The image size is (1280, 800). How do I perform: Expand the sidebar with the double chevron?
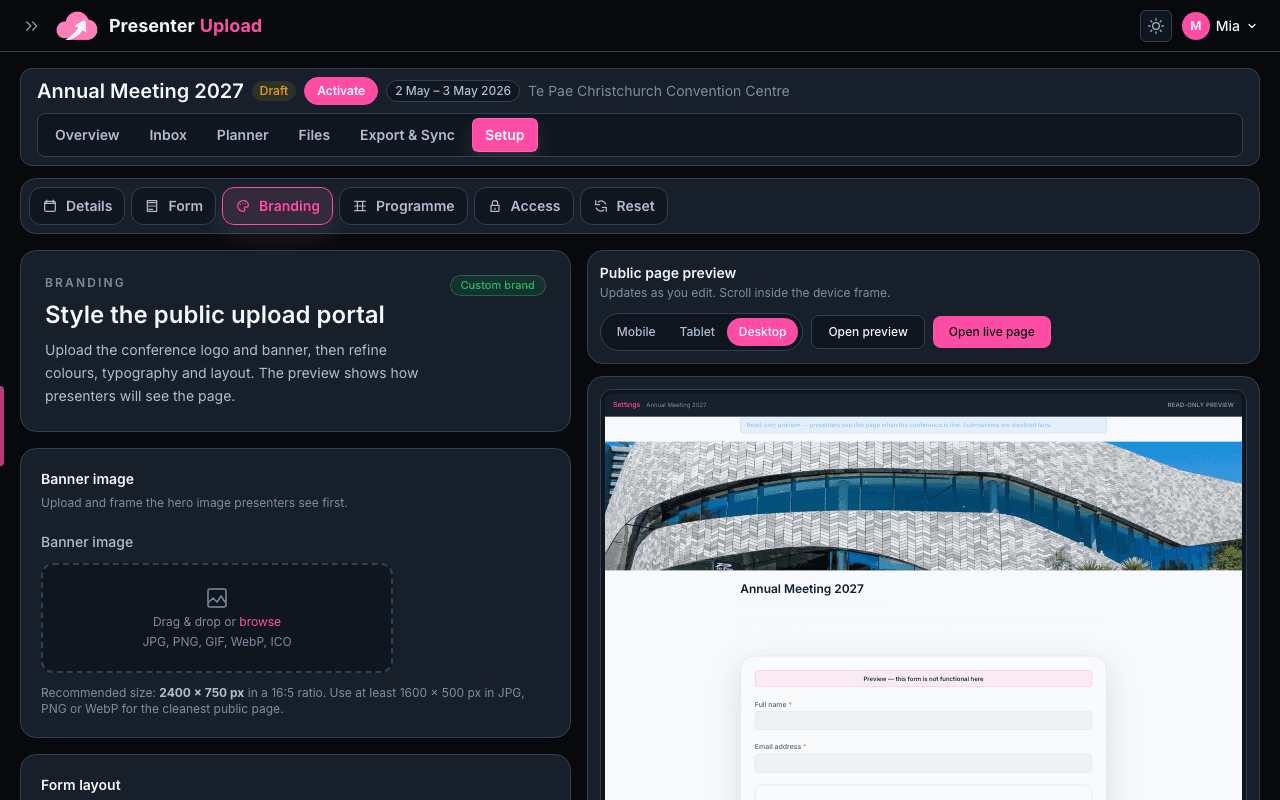click(32, 26)
